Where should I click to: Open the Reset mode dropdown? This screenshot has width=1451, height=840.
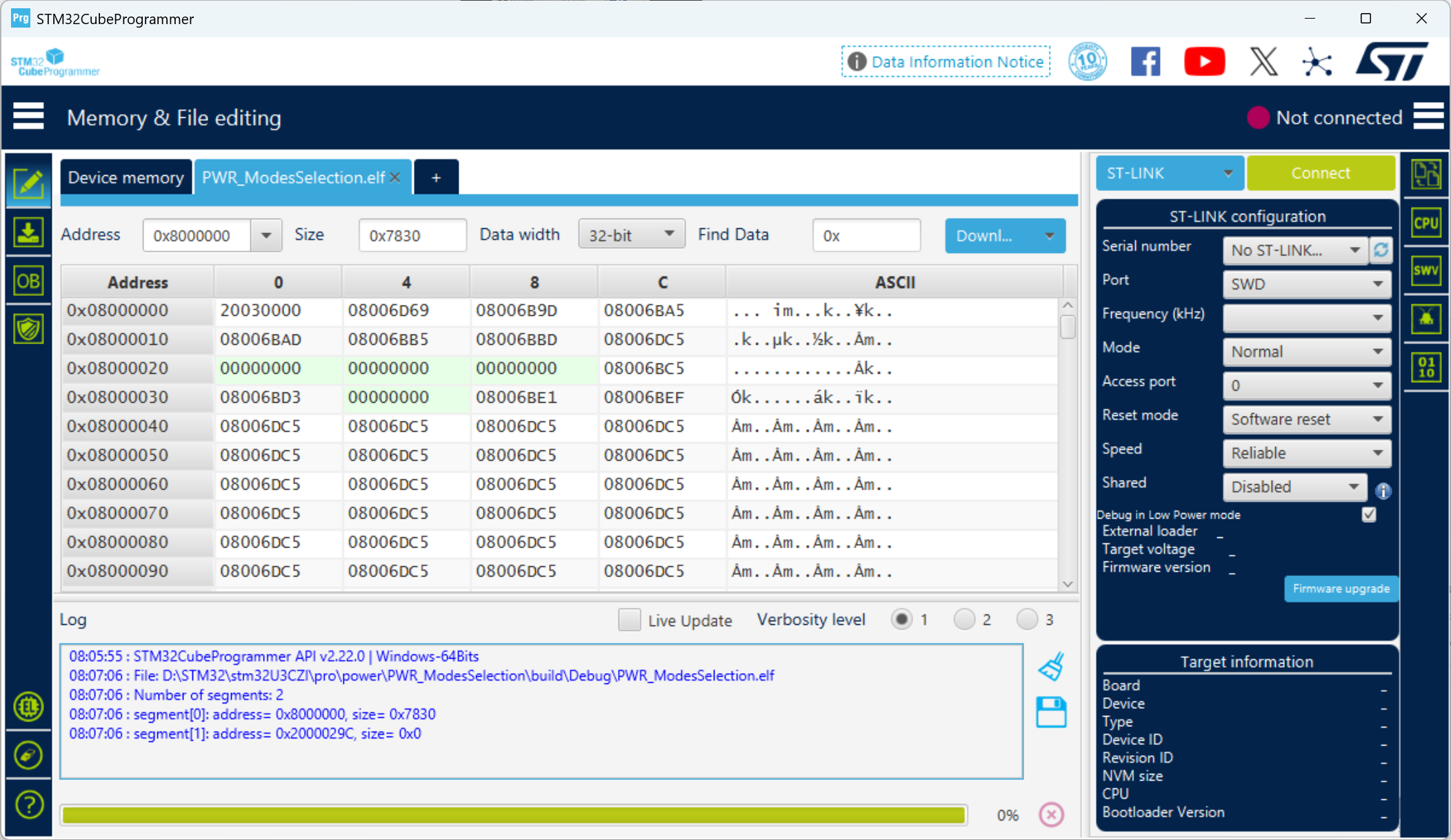tap(1306, 419)
